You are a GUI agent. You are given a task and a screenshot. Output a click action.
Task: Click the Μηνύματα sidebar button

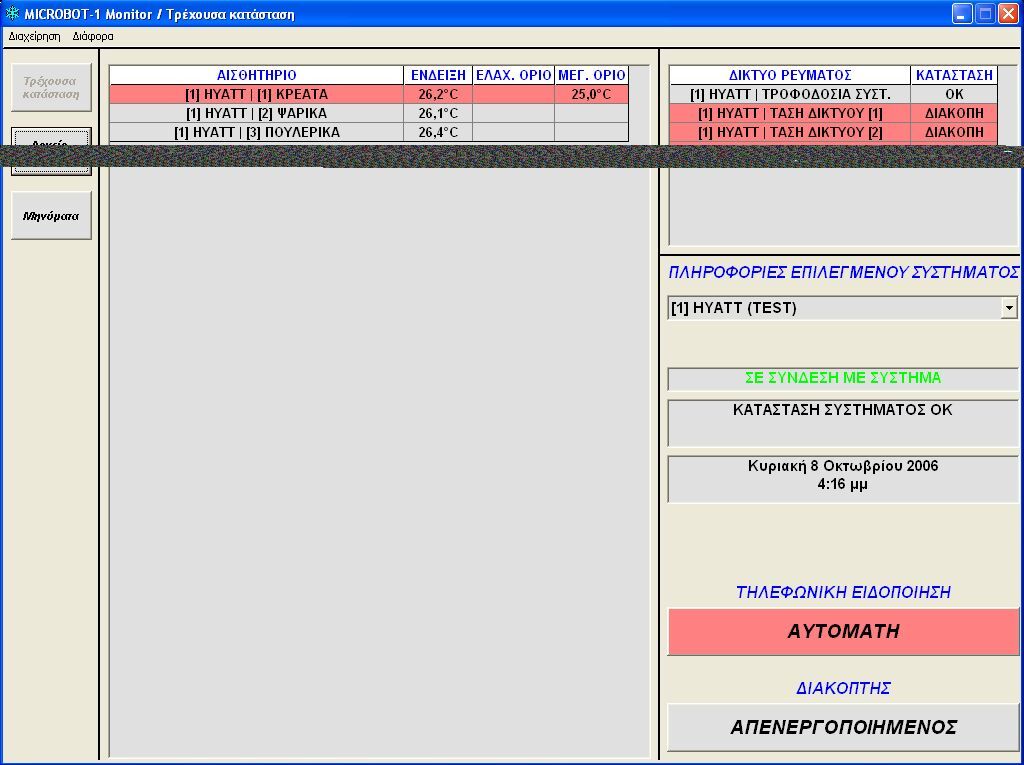pos(51,215)
